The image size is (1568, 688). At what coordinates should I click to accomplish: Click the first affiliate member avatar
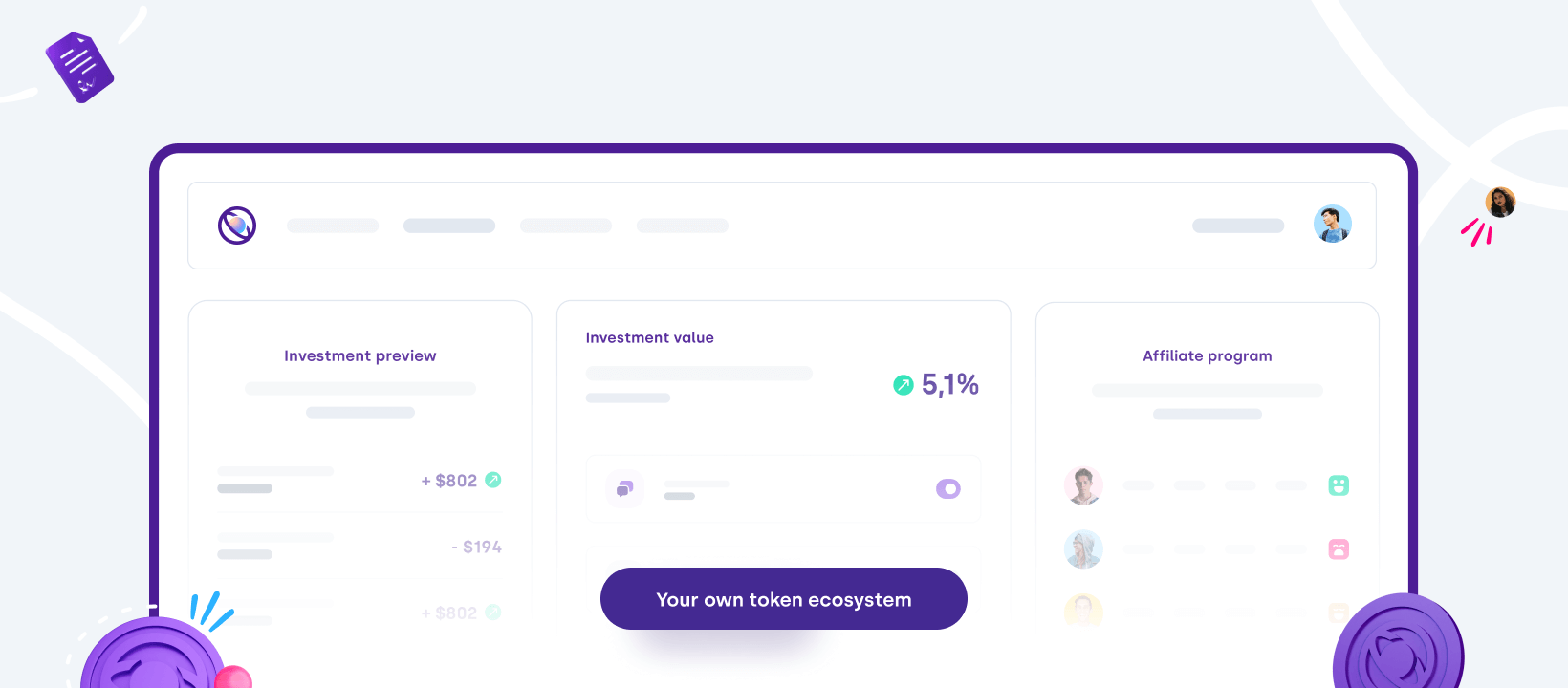(x=1083, y=485)
